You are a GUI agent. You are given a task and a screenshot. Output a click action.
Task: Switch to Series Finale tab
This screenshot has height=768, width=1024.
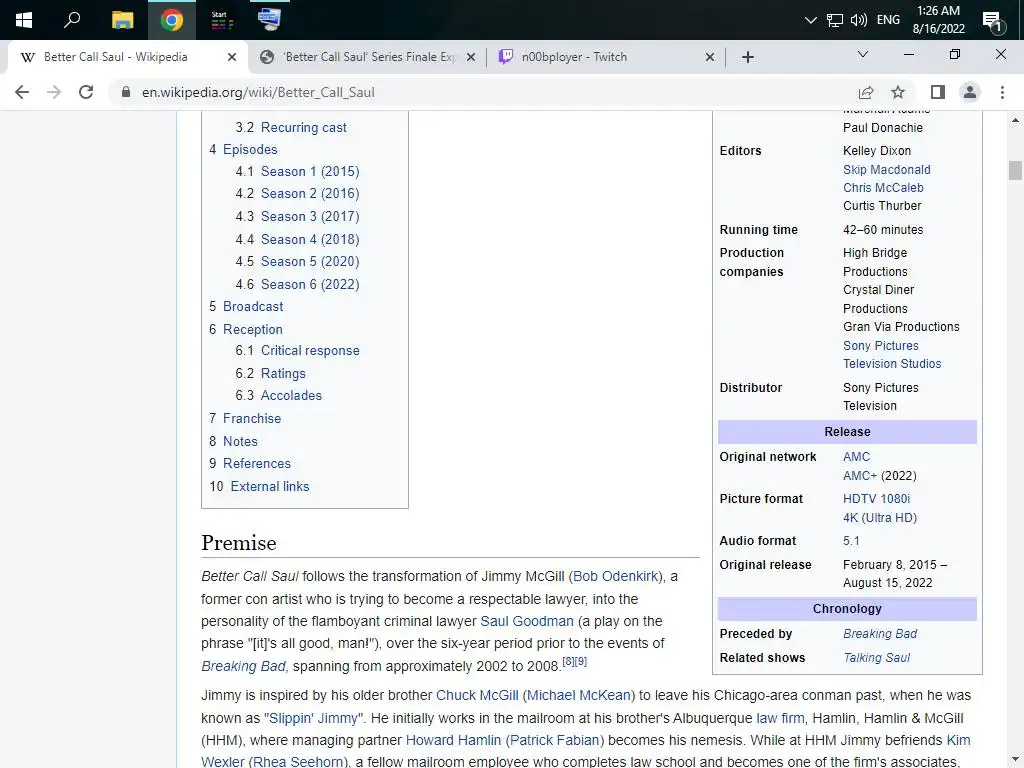click(370, 57)
